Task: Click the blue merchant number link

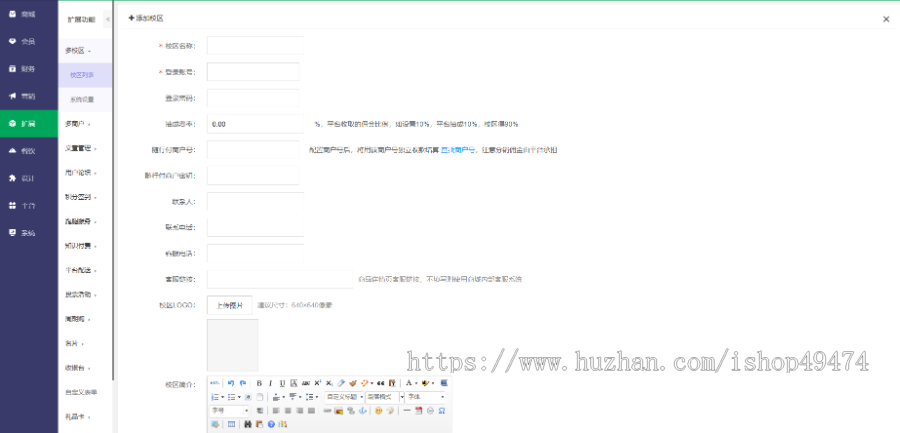Action: coord(459,150)
